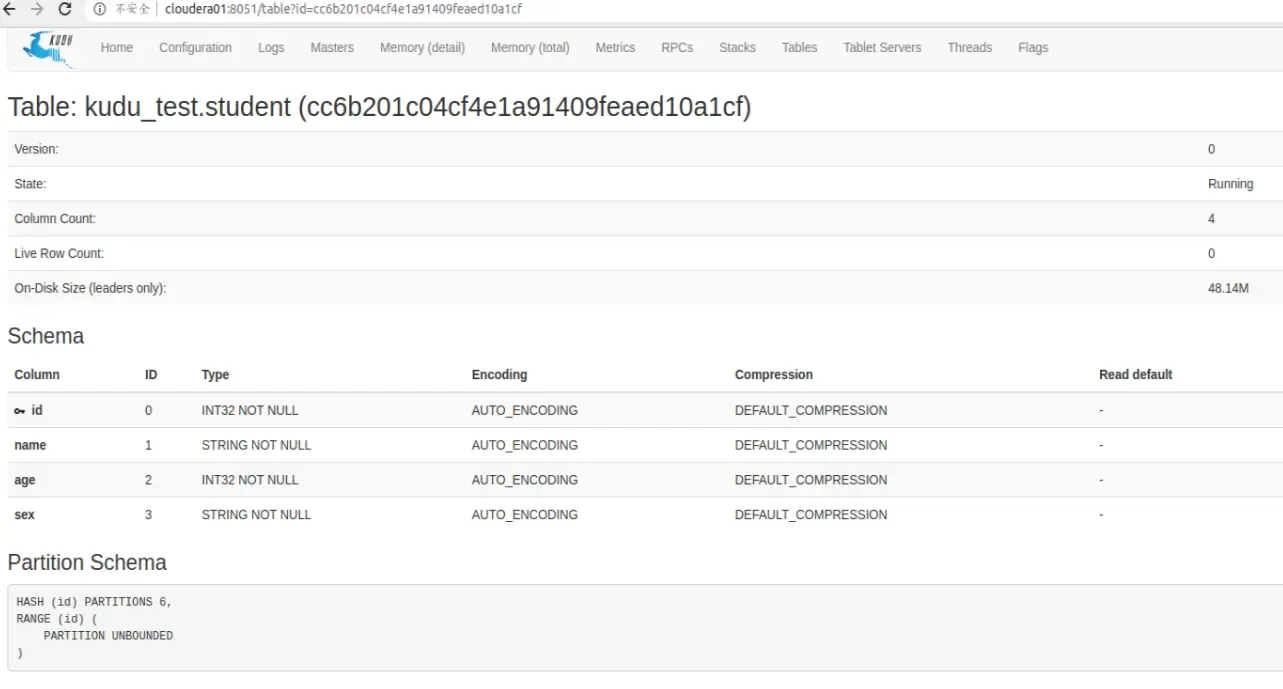1283x689 pixels.
Task: Click the primary key icon beside id
Action: 19,411
